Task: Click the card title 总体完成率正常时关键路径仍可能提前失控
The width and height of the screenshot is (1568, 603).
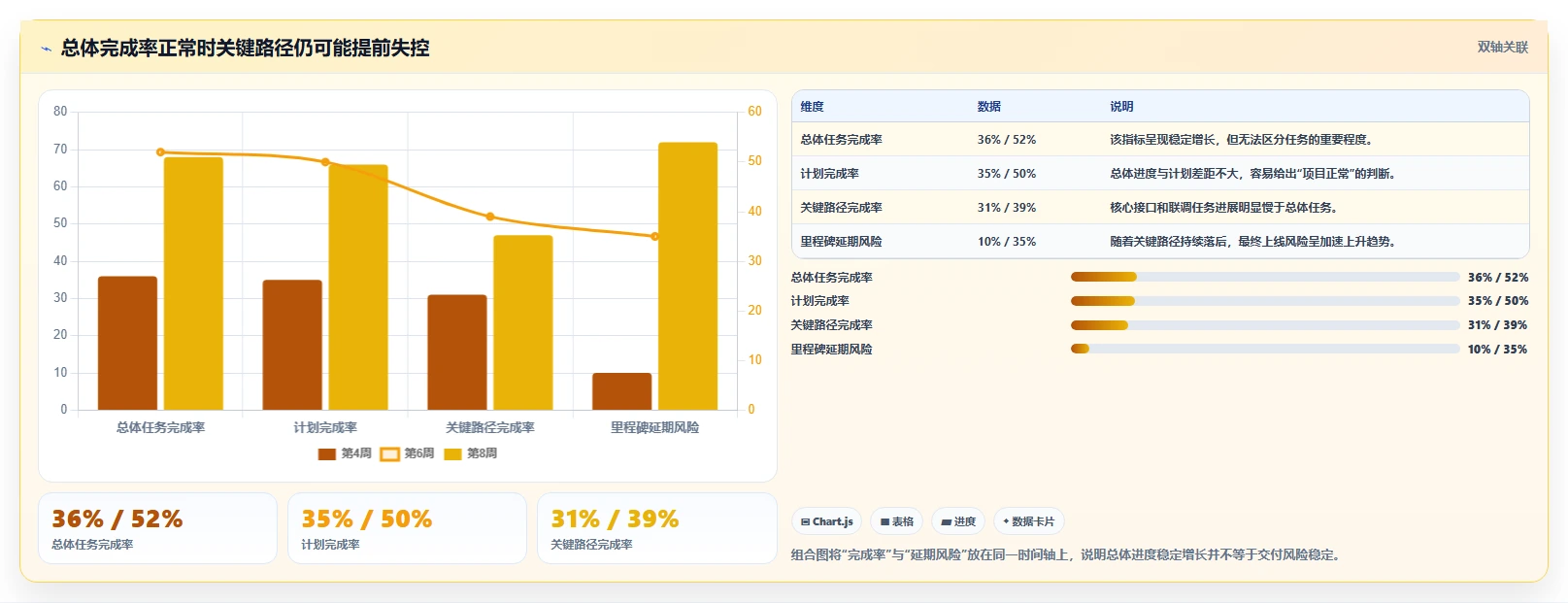Action: click(245, 49)
